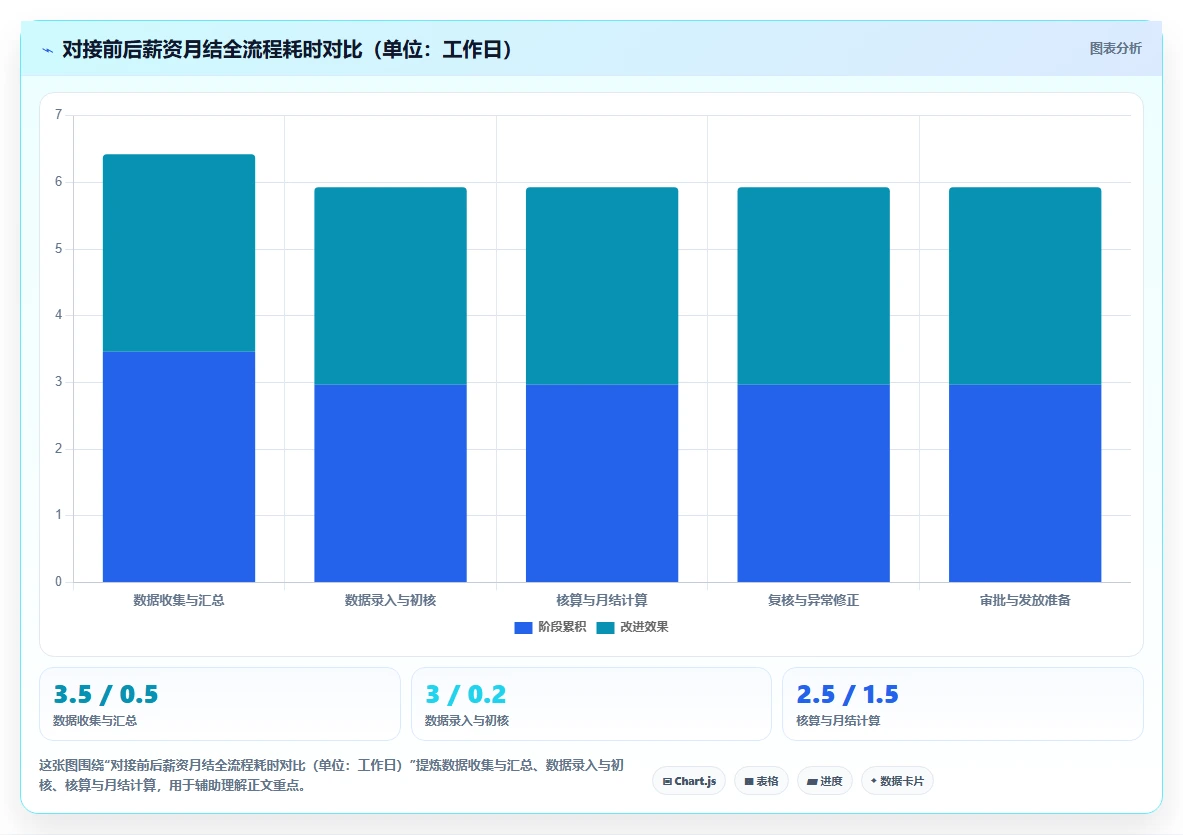Select the Chart.js tag
This screenshot has width=1183, height=835.
click(689, 781)
